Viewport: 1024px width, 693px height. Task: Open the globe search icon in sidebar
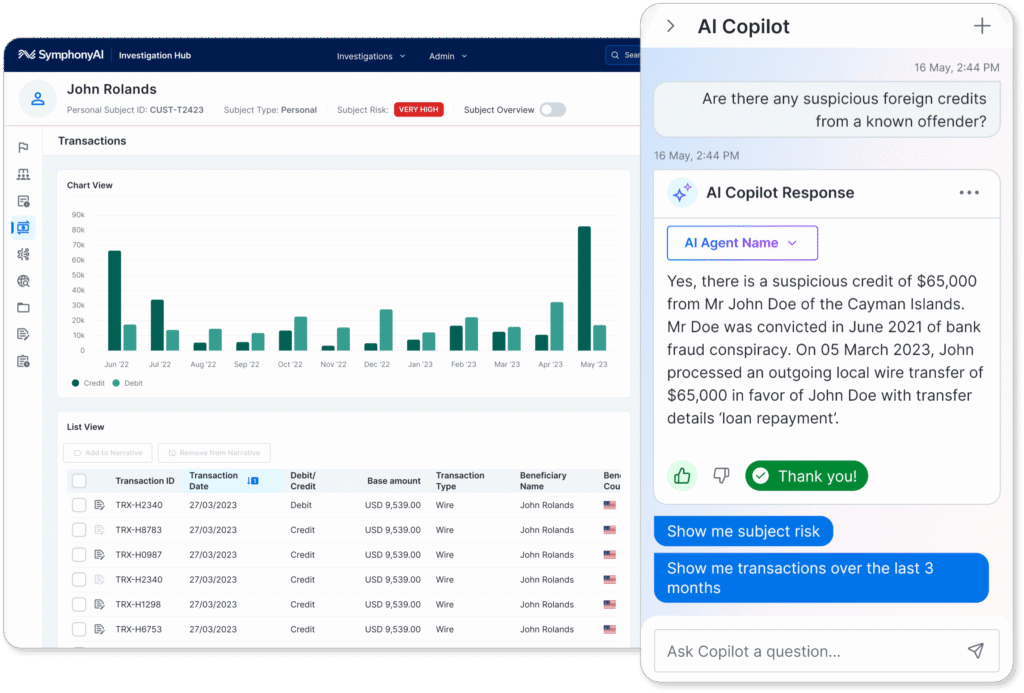(x=23, y=281)
